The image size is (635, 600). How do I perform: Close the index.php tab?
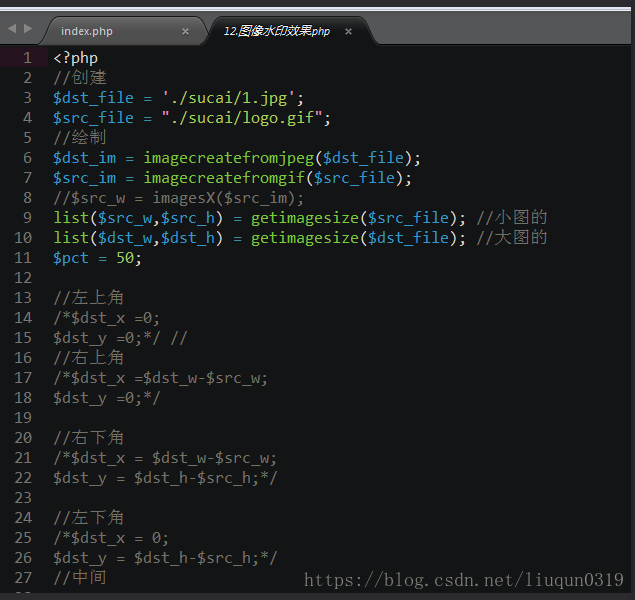(185, 32)
